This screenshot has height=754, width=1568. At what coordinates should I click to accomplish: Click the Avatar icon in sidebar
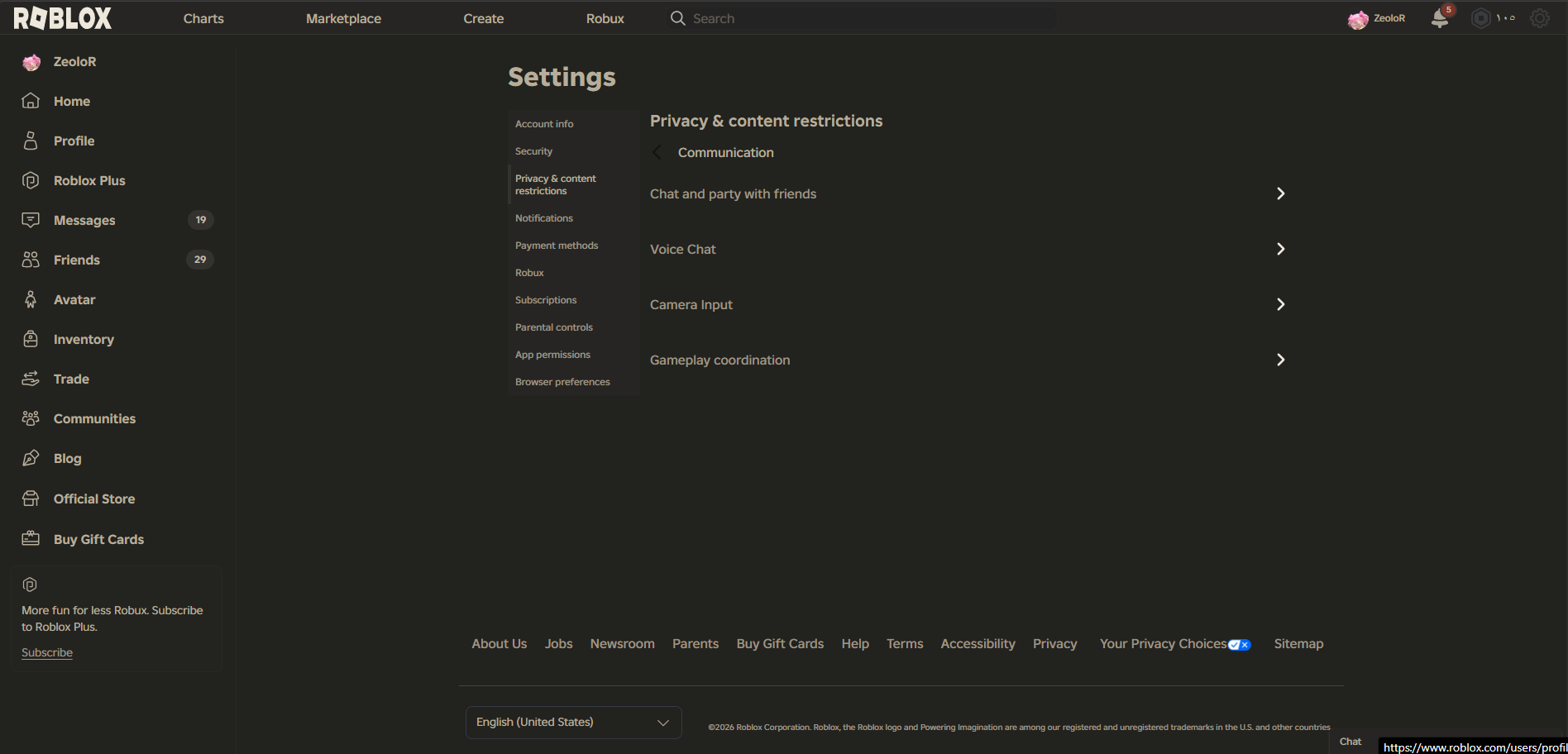31,299
